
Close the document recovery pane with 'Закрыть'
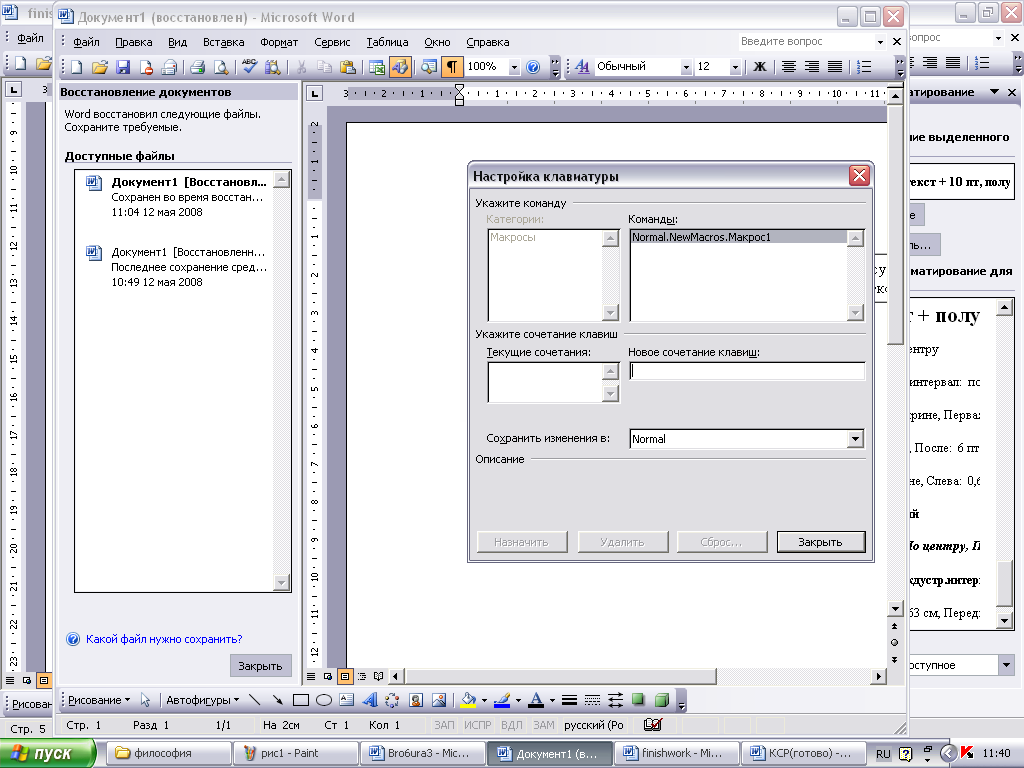[x=260, y=666]
